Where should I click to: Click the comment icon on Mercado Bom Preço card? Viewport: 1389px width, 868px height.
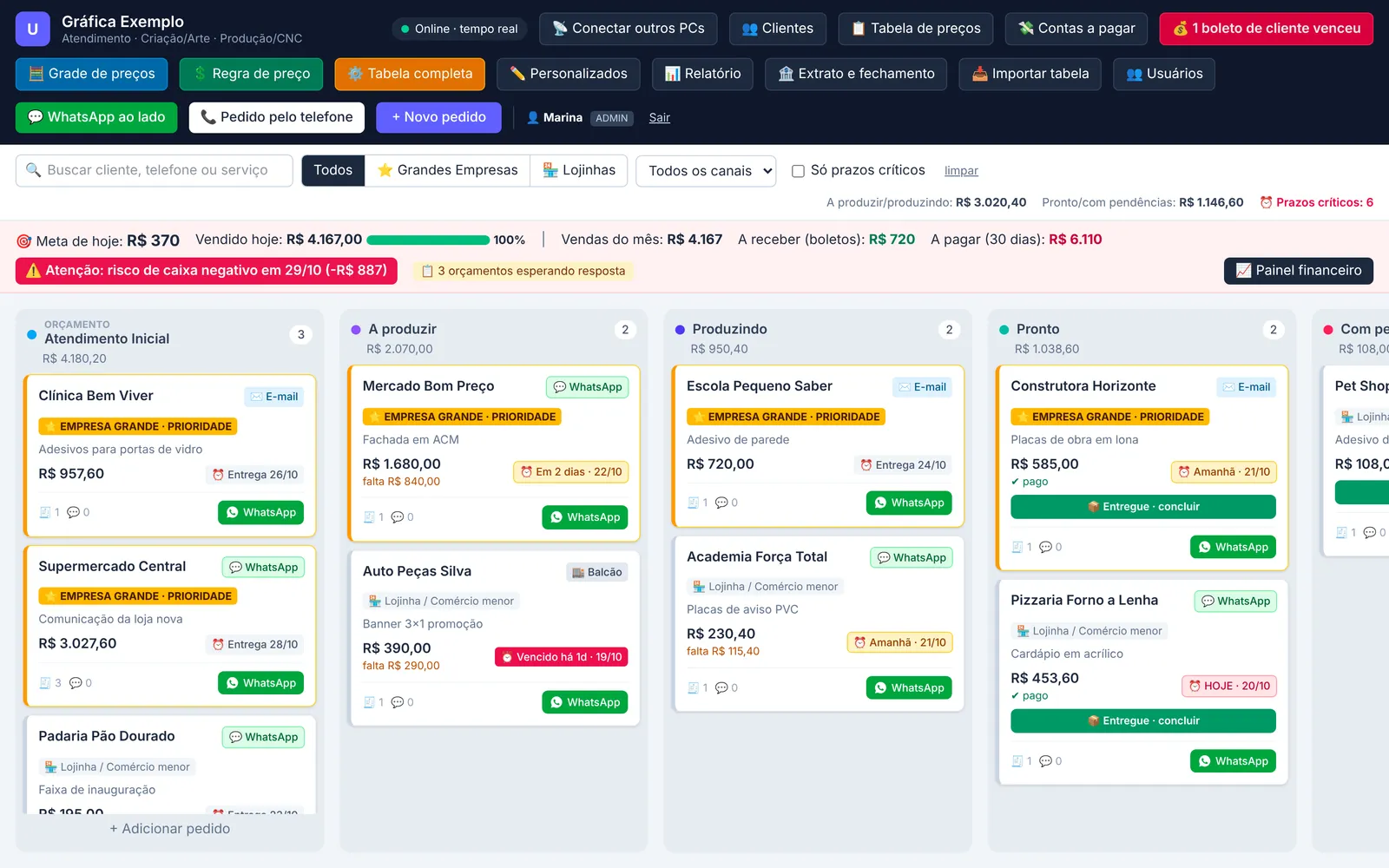pos(397,517)
